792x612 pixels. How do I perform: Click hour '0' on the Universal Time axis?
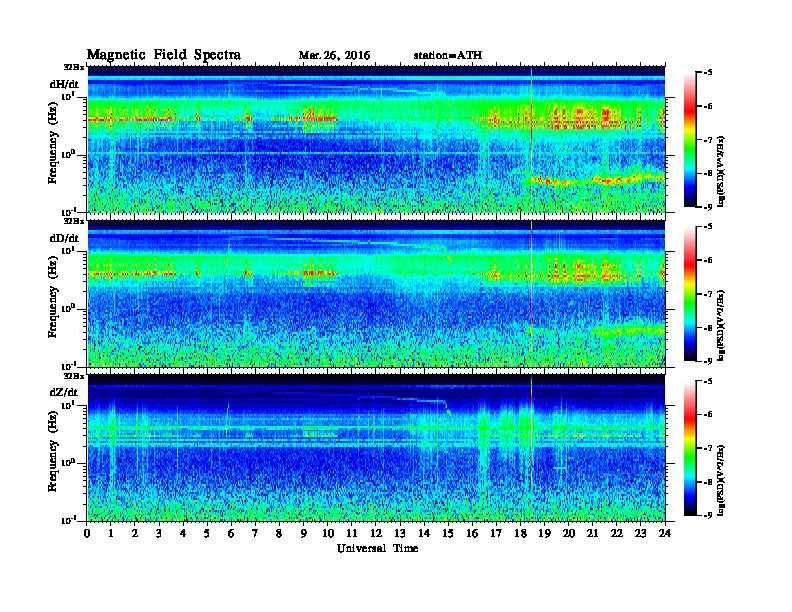coord(87,534)
